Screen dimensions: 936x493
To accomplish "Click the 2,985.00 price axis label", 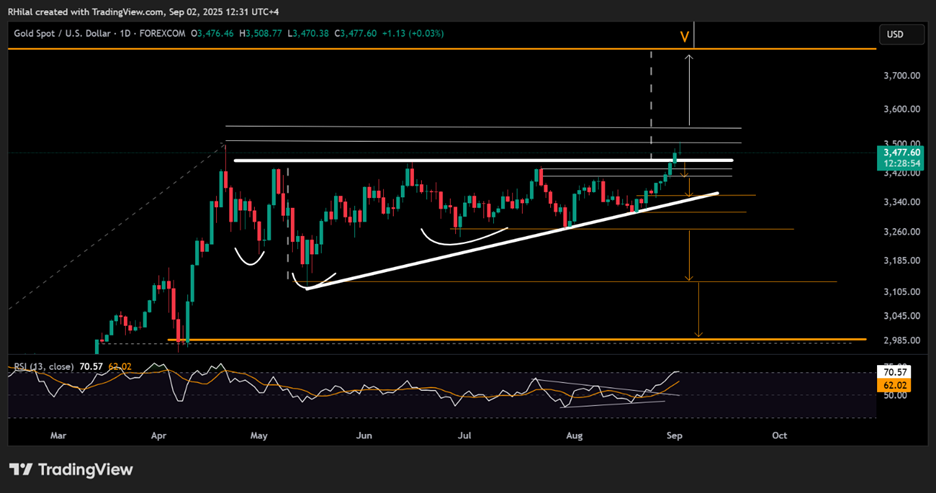I will pos(901,340).
